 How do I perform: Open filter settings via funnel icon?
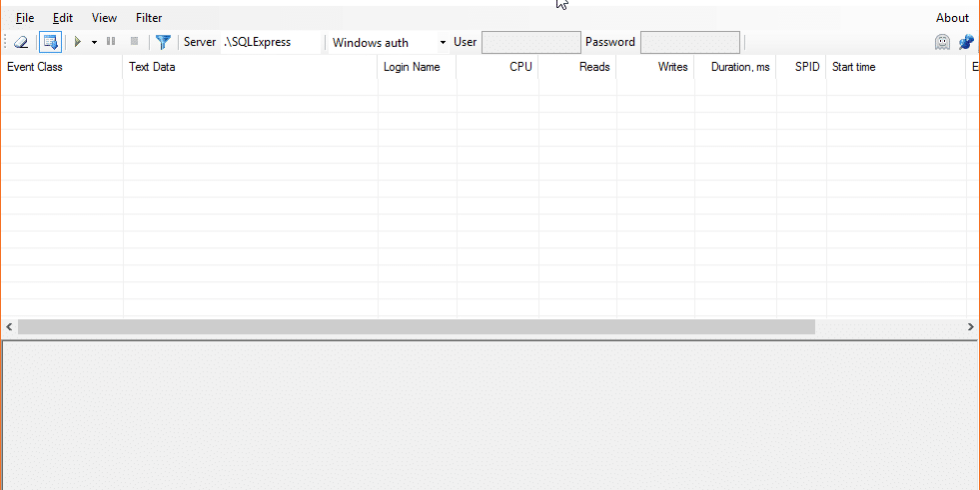[x=163, y=42]
